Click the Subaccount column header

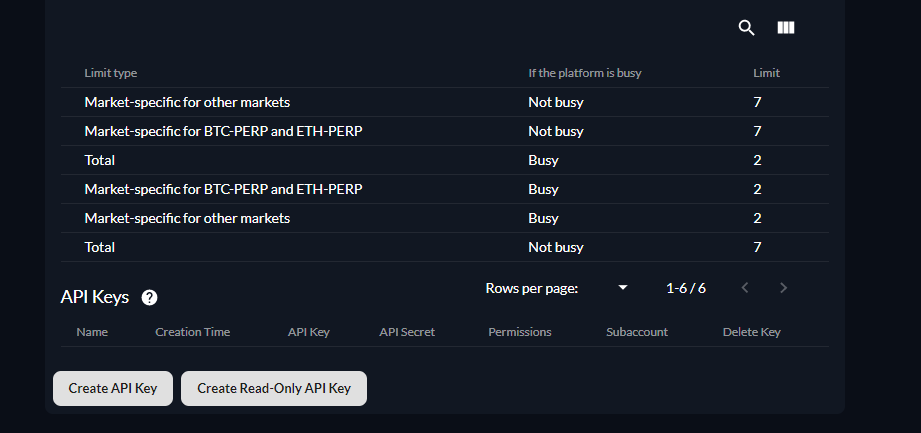click(637, 332)
